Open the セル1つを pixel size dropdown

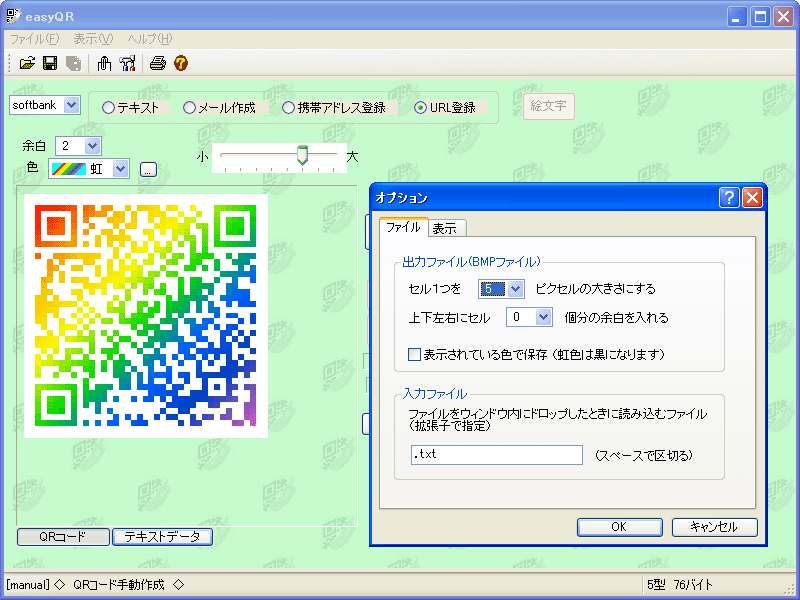[x=515, y=289]
